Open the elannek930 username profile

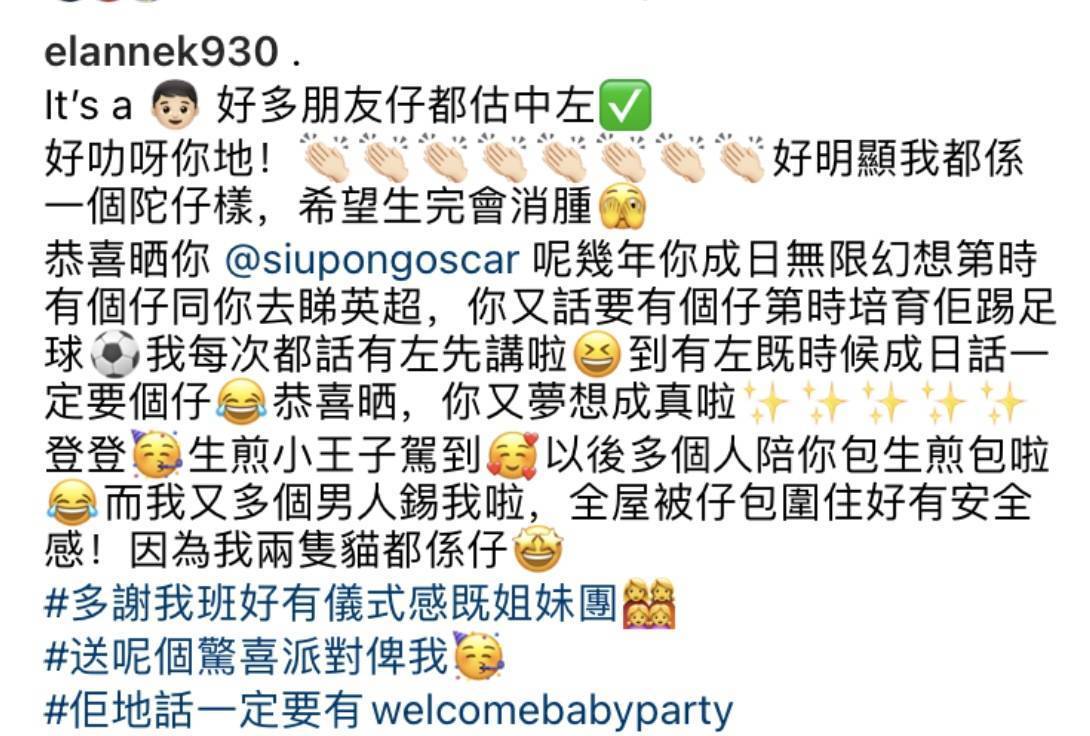pos(161,52)
